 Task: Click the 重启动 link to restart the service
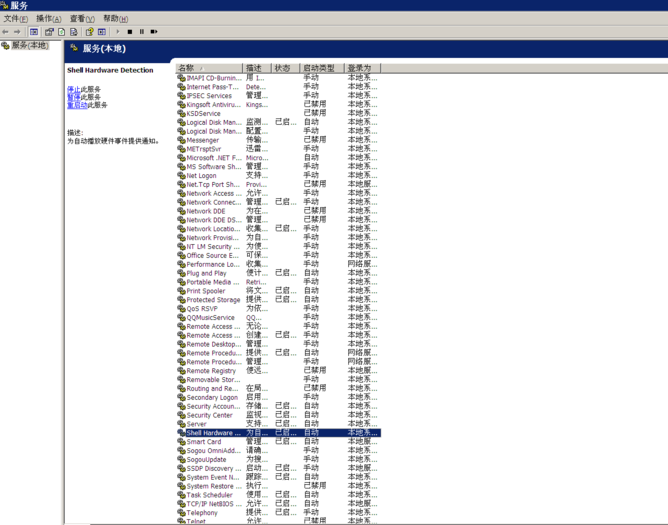[x=75, y=105]
